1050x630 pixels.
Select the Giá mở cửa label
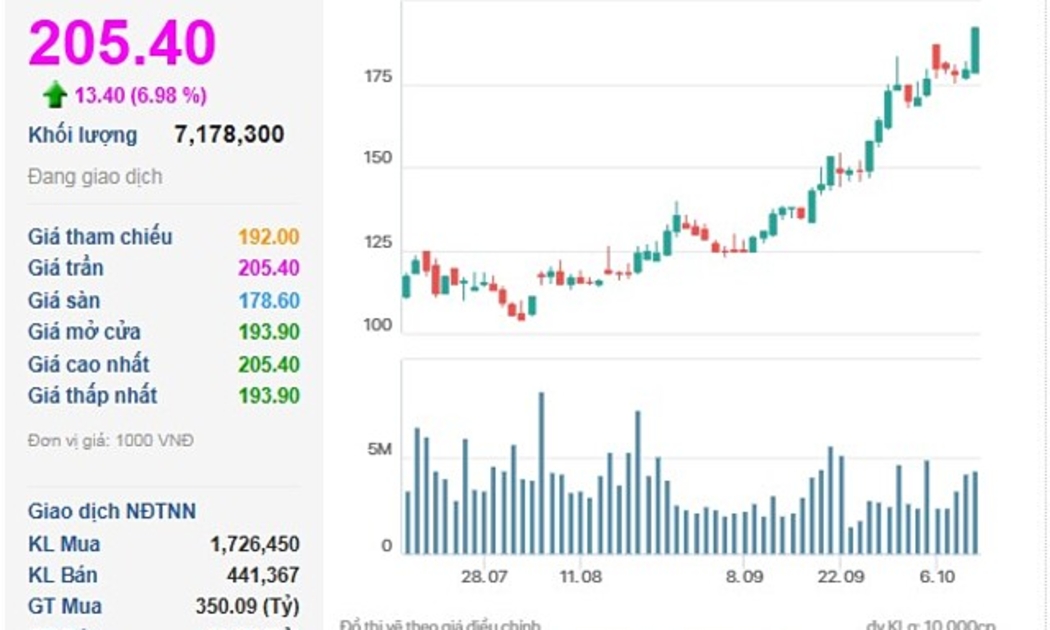point(84,332)
